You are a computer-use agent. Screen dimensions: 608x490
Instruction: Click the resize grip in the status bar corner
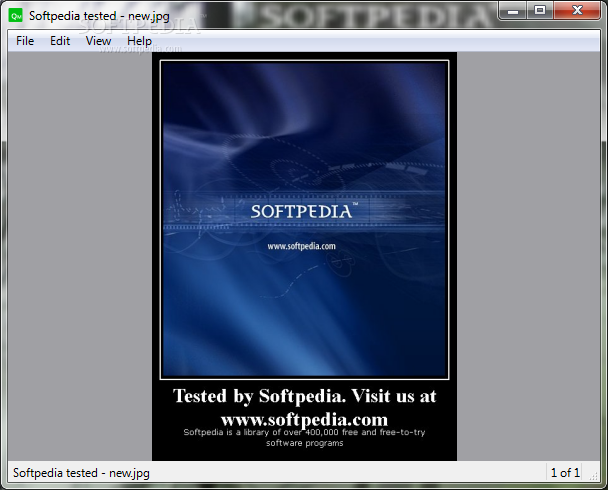click(x=593, y=477)
